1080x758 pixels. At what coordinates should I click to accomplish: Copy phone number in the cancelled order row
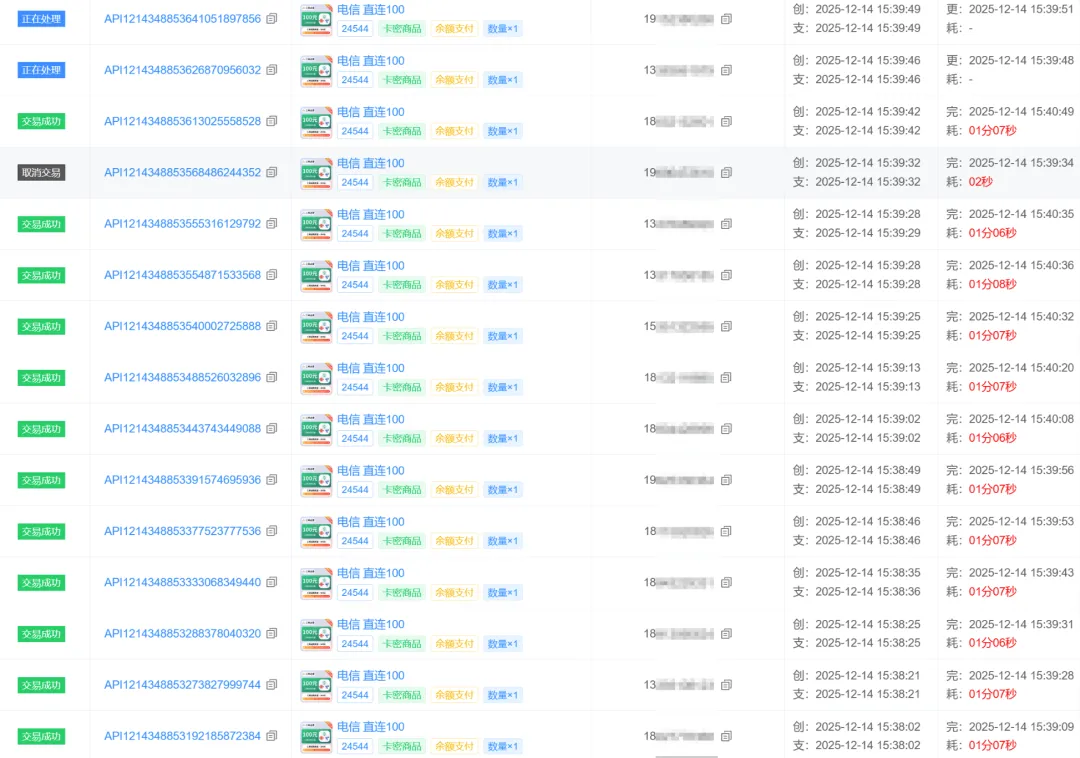pos(726,173)
